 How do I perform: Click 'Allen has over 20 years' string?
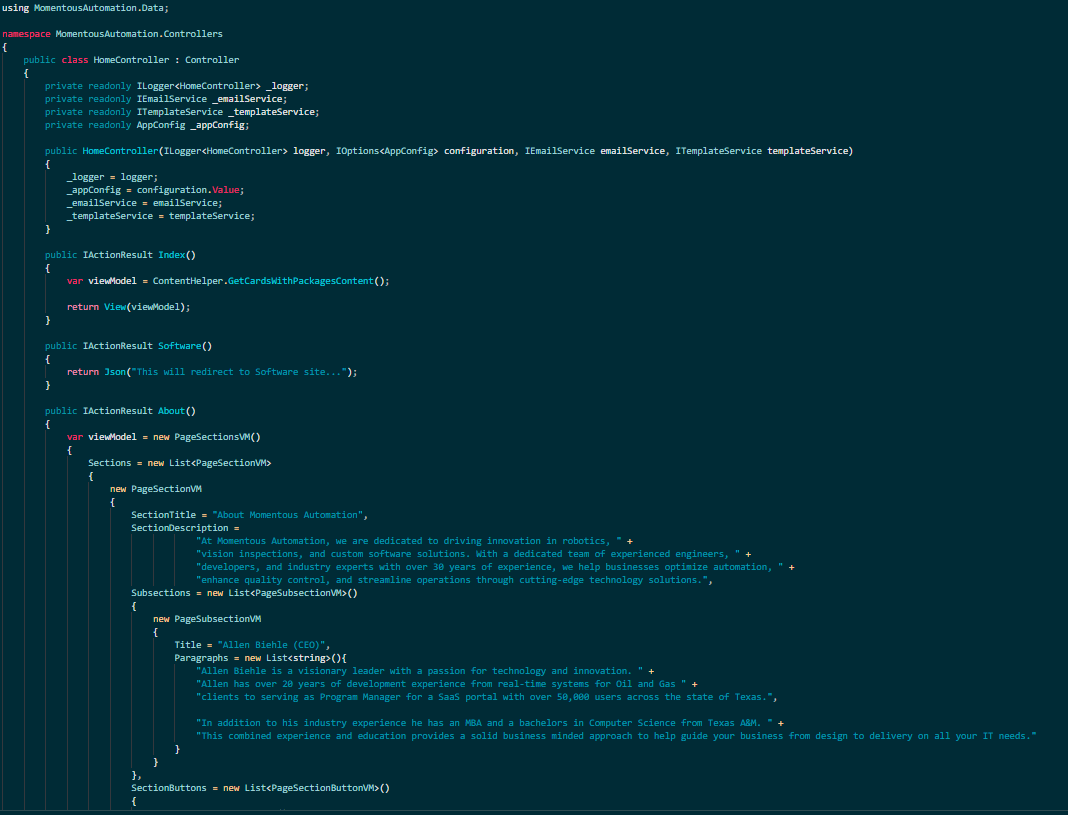click(x=441, y=684)
